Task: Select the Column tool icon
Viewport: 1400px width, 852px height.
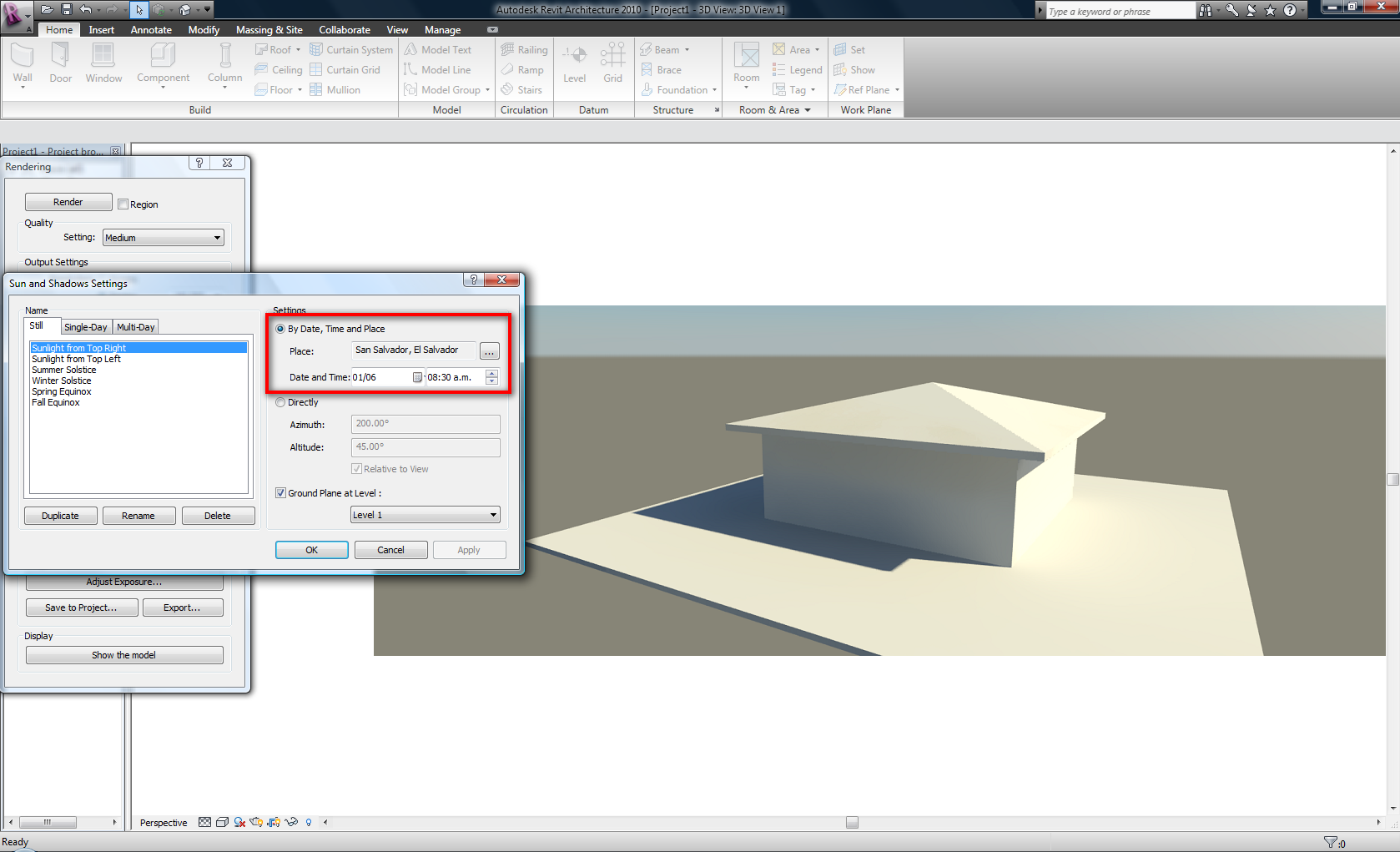Action: click(225, 57)
